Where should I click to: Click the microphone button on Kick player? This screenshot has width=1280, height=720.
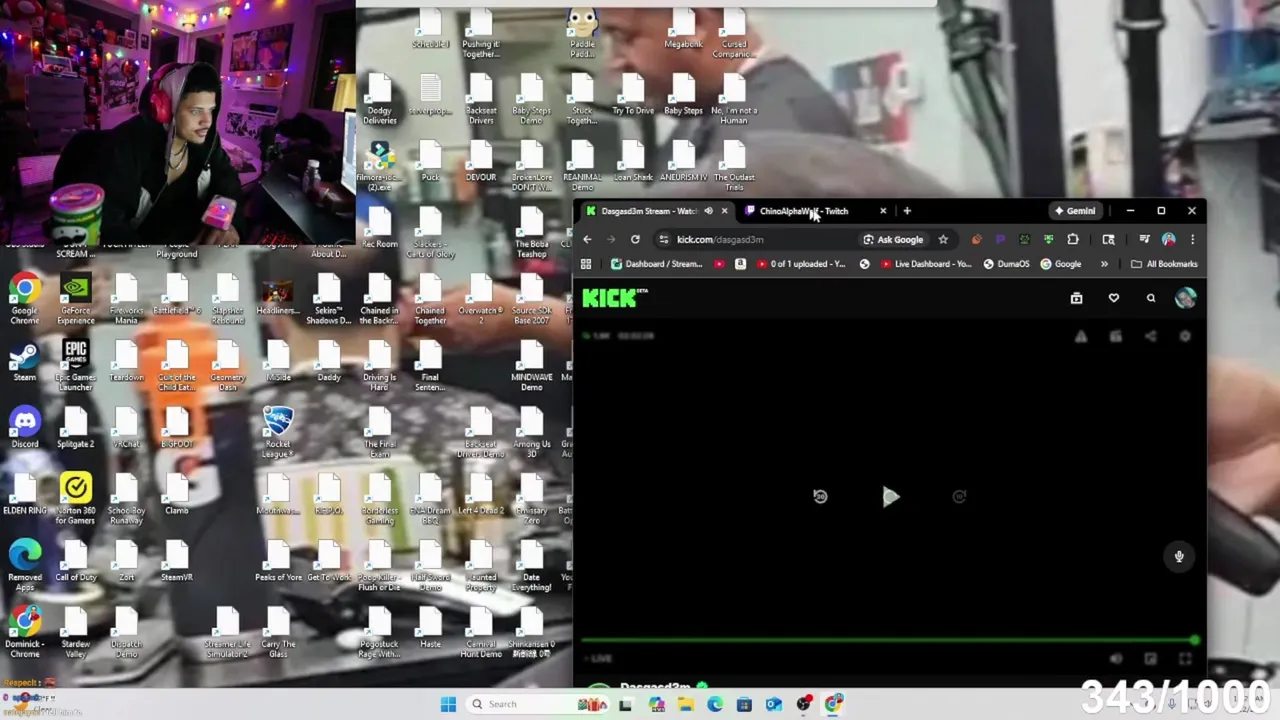1179,557
